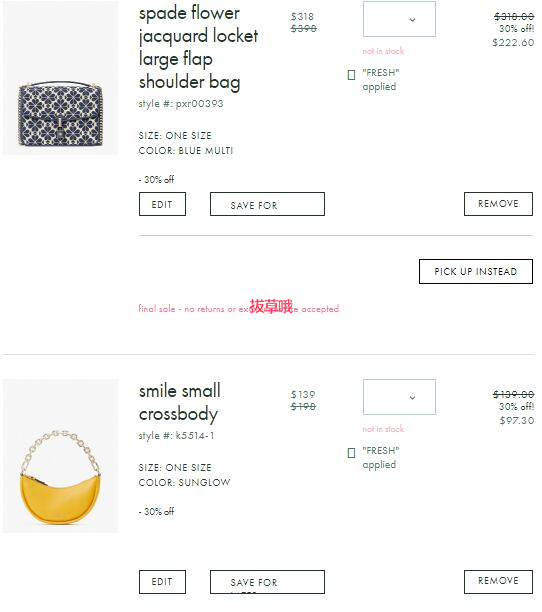Click chevron arrow in first quantity box
The height and width of the screenshot is (612, 542).
(x=412, y=20)
